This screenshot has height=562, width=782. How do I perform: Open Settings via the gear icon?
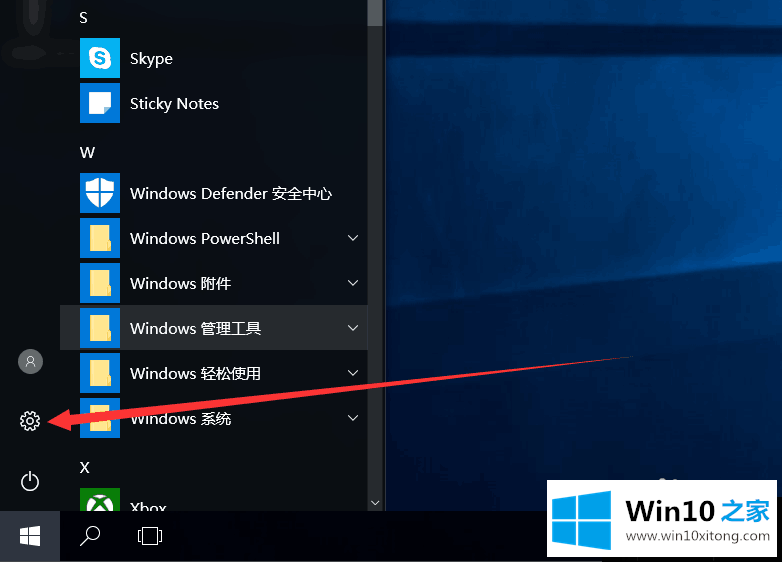pyautogui.click(x=30, y=421)
